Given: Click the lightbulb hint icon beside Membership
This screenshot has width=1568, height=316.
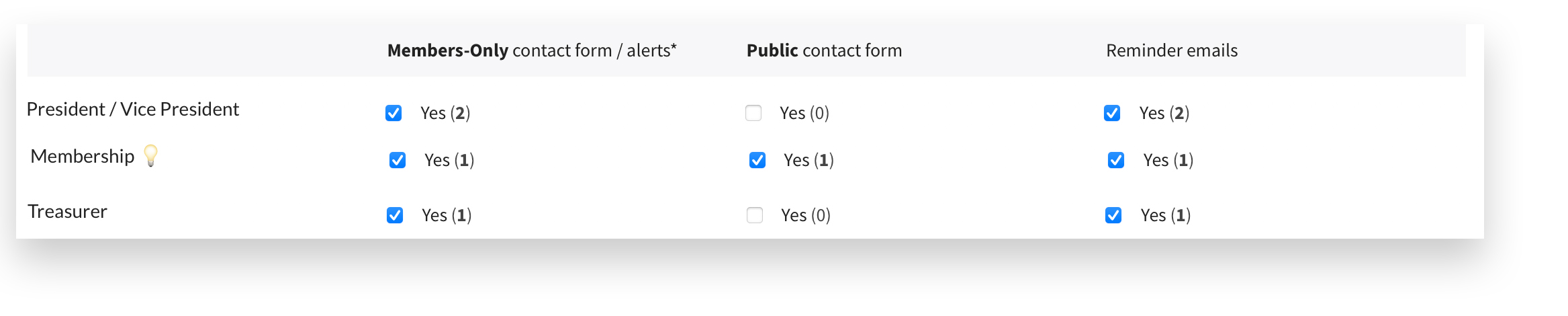Looking at the screenshot, I should (x=151, y=155).
